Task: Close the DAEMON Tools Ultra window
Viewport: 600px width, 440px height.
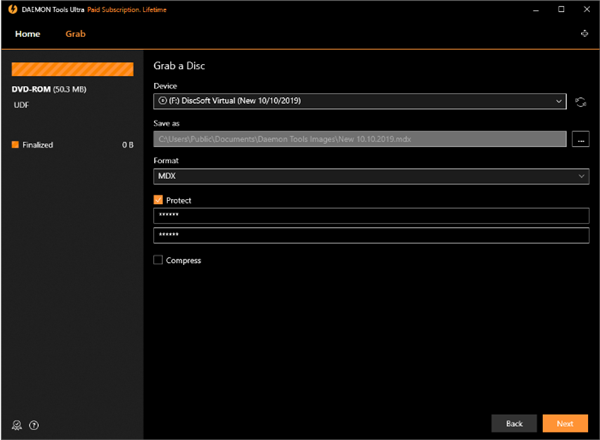Action: point(587,9)
